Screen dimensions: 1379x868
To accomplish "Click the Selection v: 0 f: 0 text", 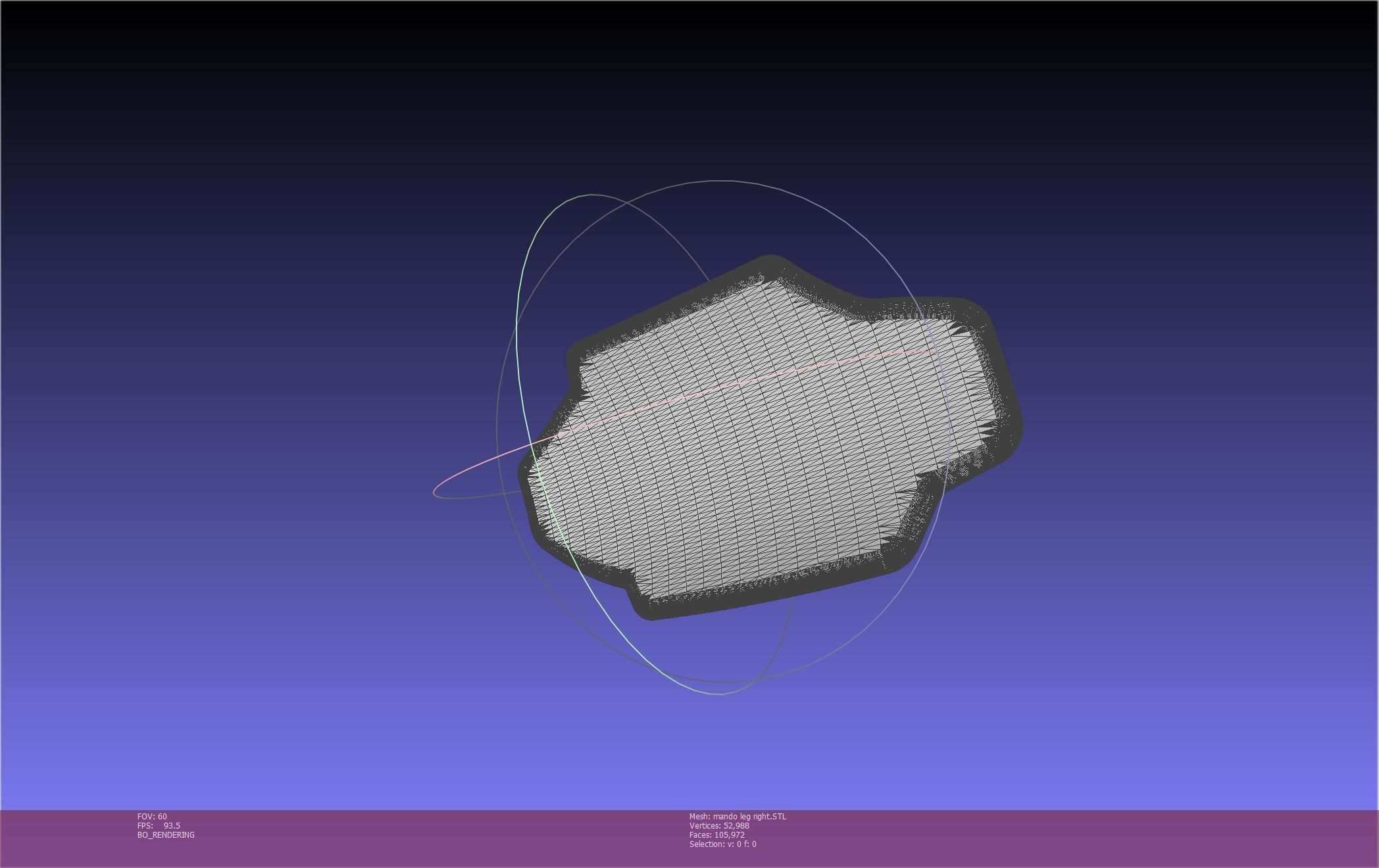I will click(x=722, y=844).
